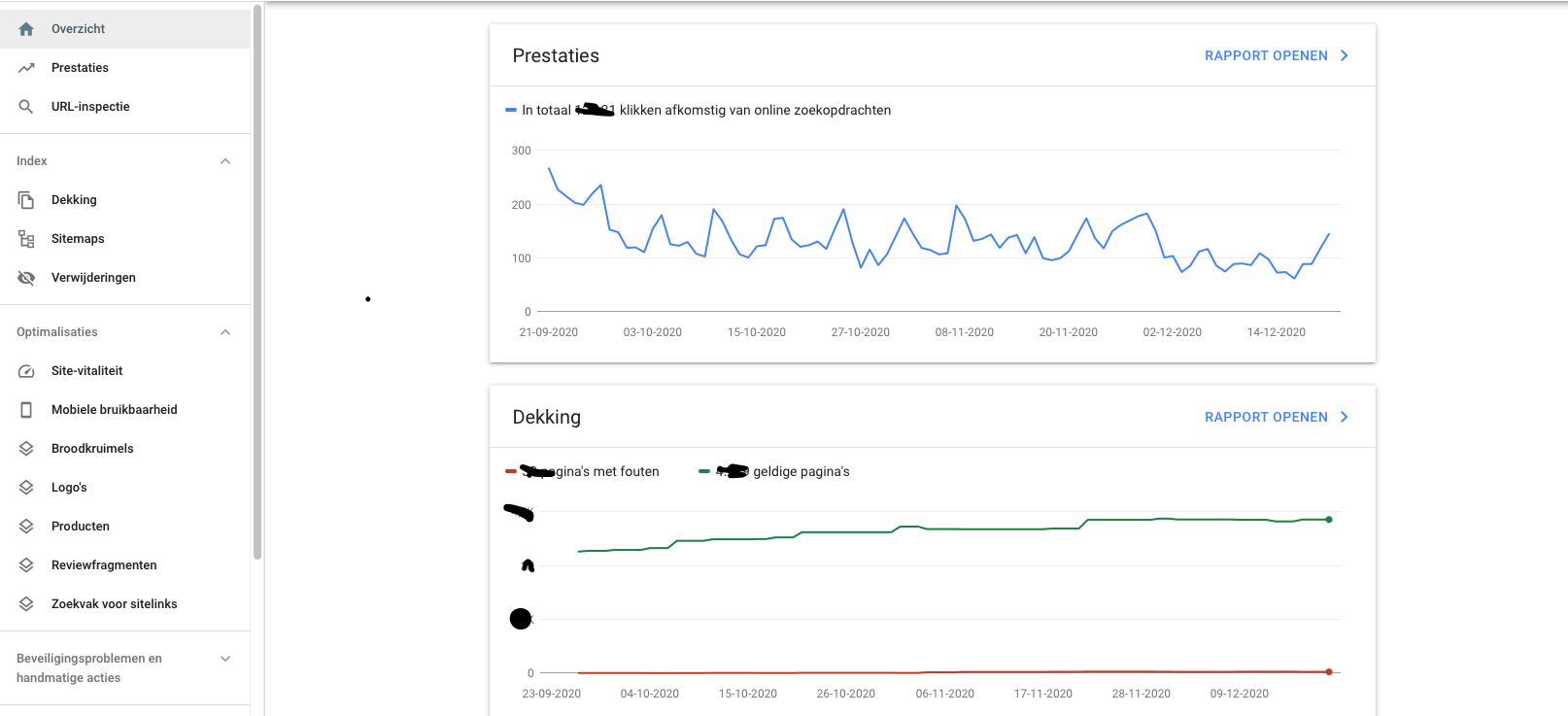Open the Reviewfragmenten enhancement report
This screenshot has width=1568, height=716.
point(124,565)
